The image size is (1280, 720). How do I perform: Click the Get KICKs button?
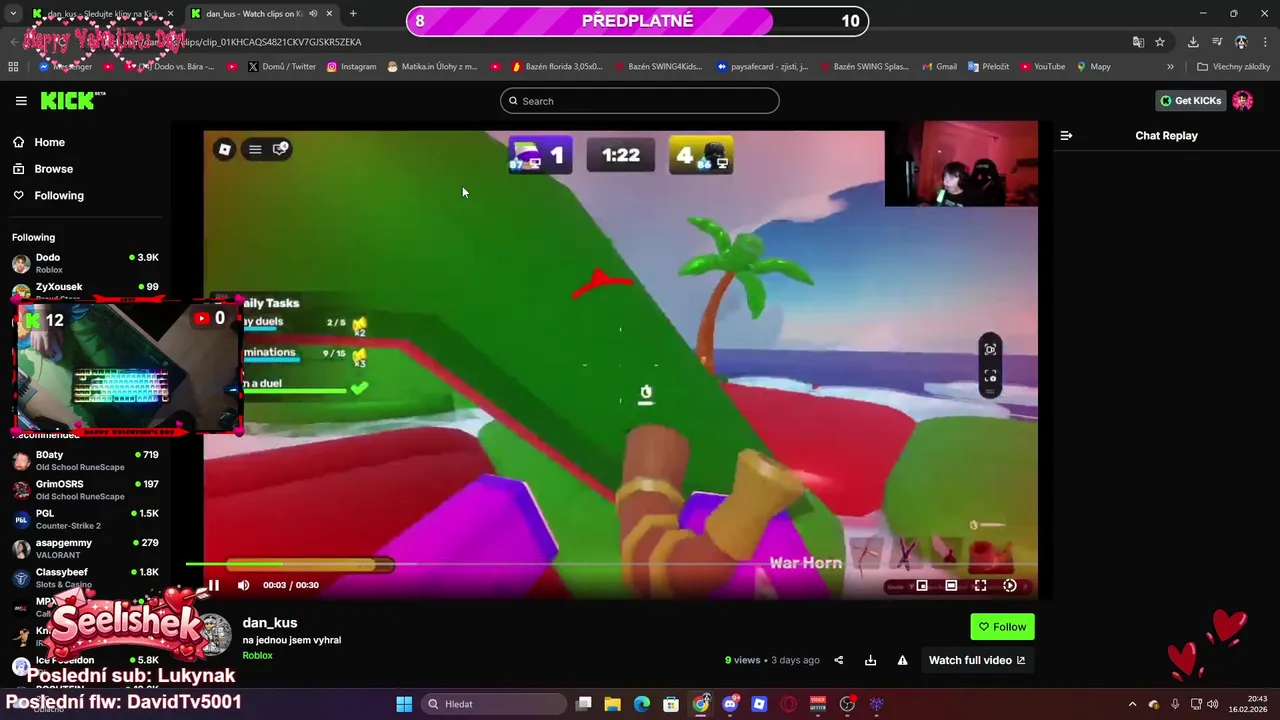1190,100
